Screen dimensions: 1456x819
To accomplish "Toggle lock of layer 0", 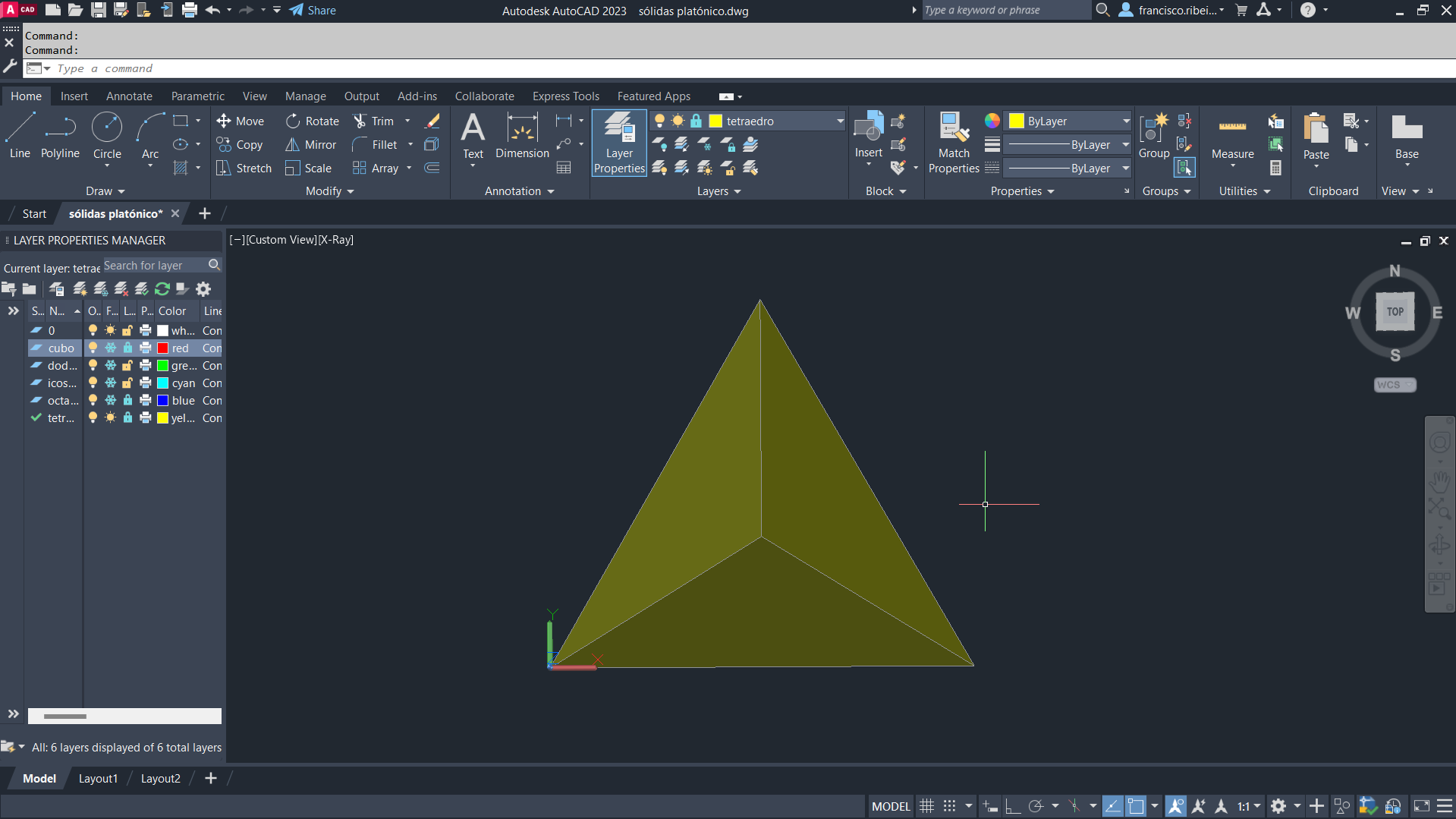I will point(127,330).
